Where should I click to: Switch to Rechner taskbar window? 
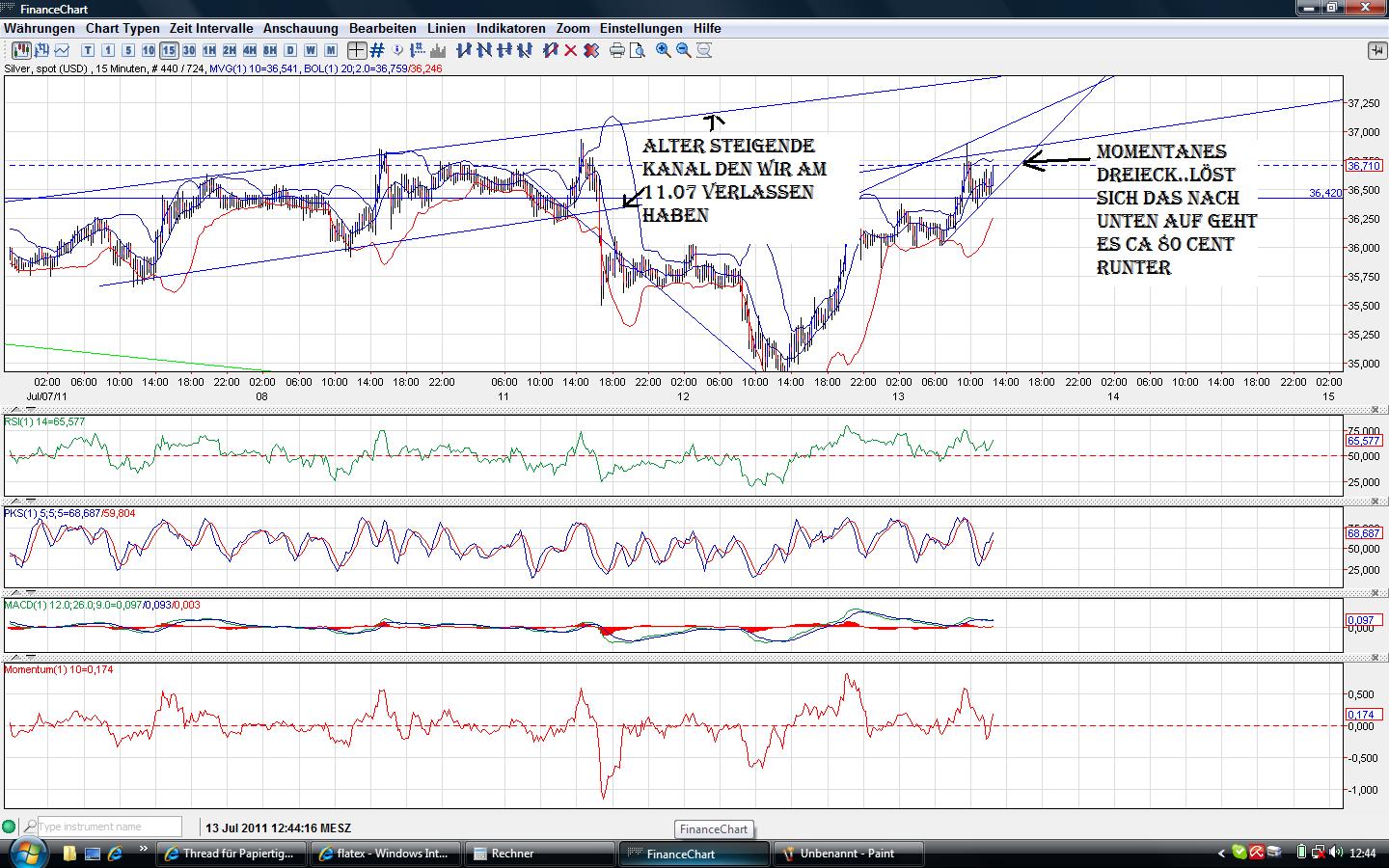pos(539,854)
